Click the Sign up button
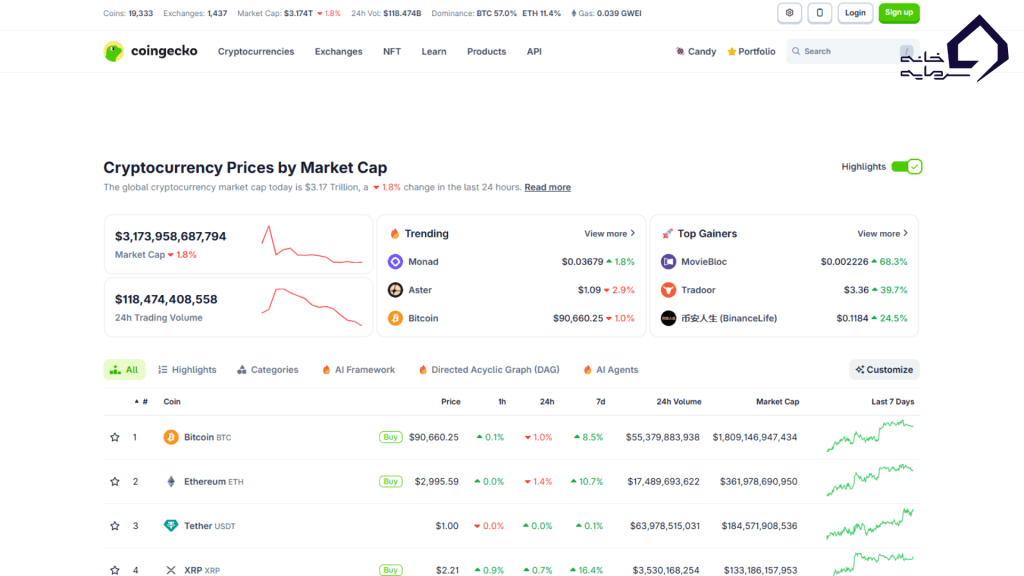 click(x=898, y=13)
